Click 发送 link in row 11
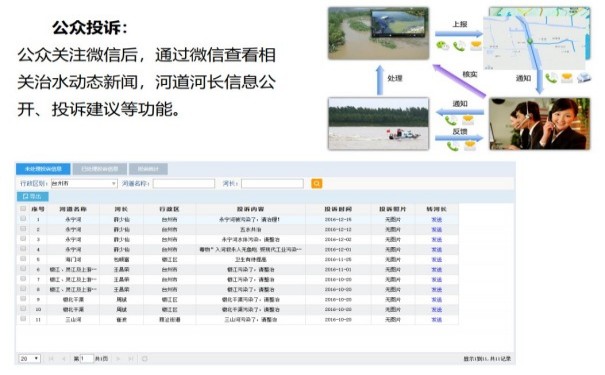The height and width of the screenshot is (375, 605). [x=436, y=320]
